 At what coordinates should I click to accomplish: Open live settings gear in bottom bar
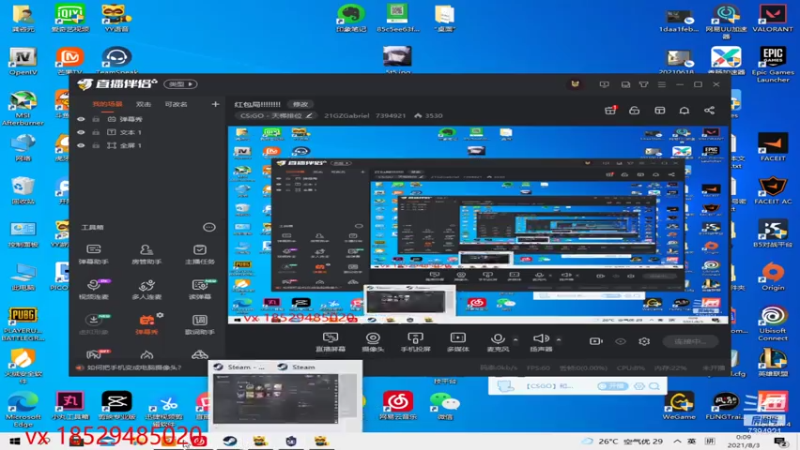(644, 341)
